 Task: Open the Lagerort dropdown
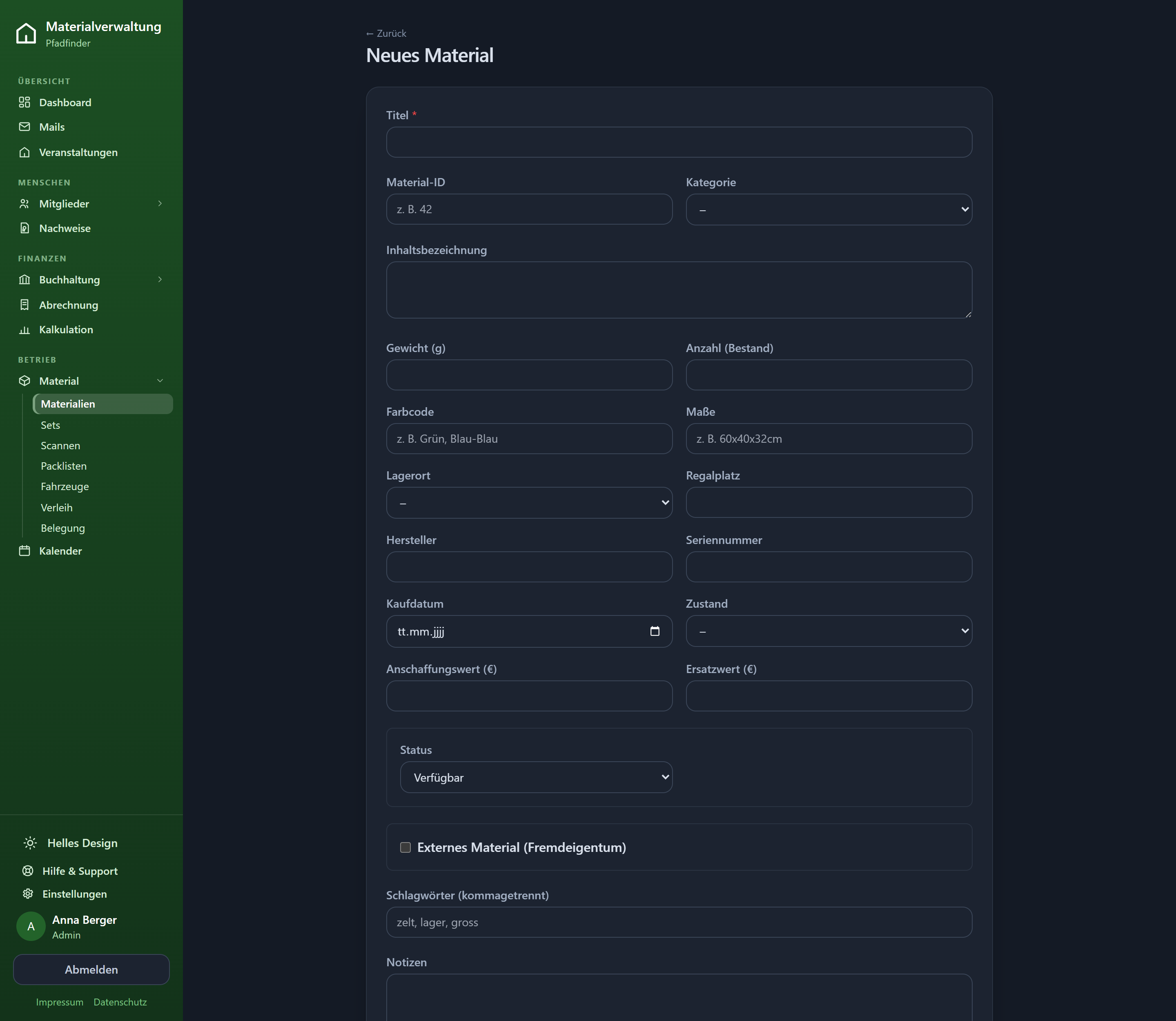pos(529,502)
